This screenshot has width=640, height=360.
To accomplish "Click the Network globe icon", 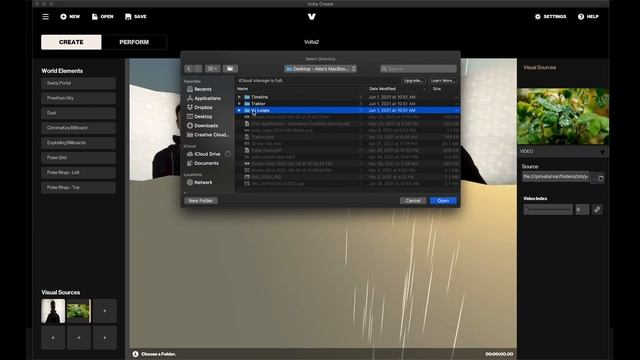I will 190,182.
